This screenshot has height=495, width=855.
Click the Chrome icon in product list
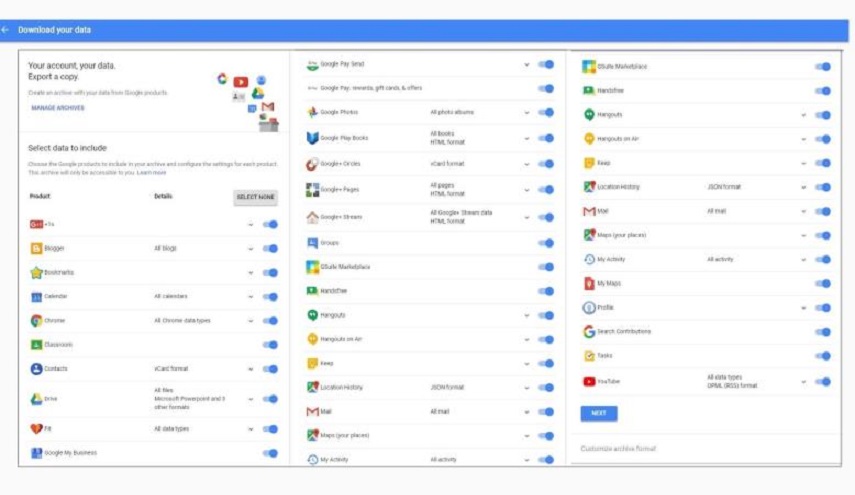[36, 321]
